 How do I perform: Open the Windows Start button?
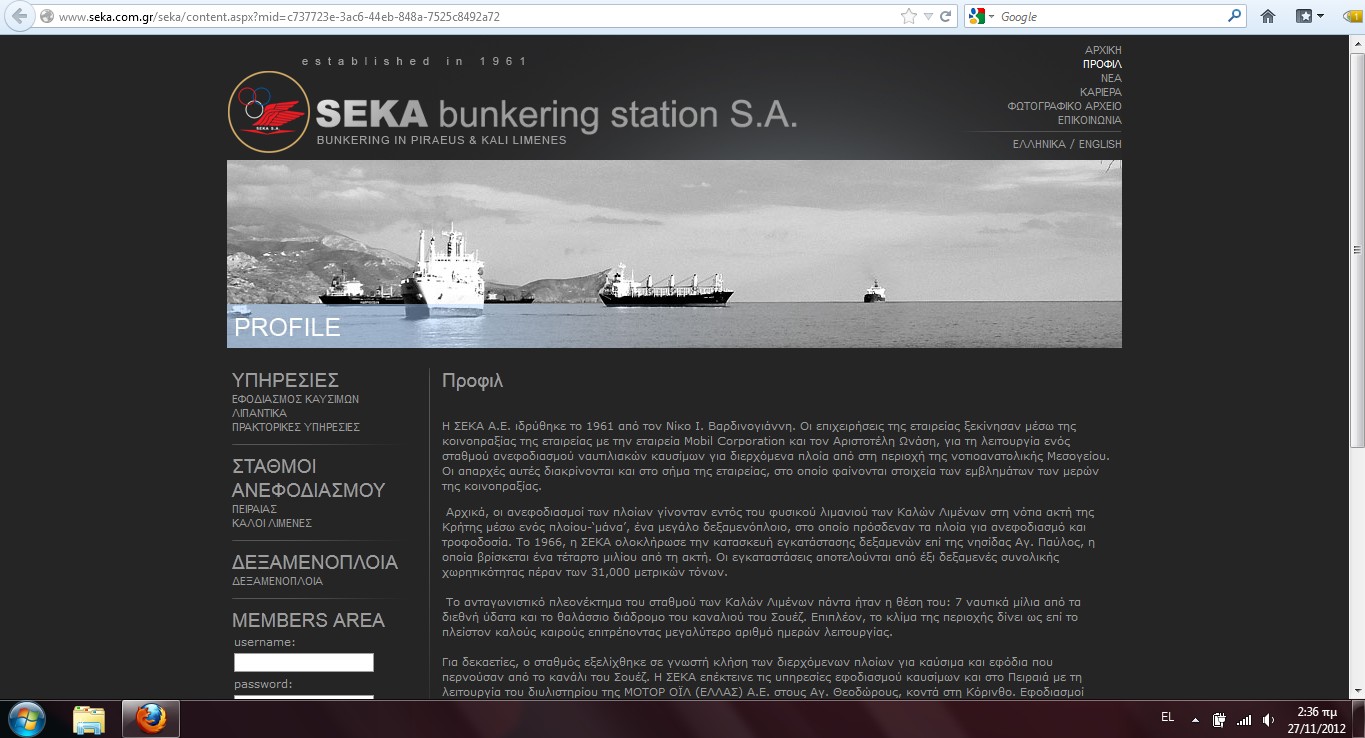pyautogui.click(x=25, y=718)
